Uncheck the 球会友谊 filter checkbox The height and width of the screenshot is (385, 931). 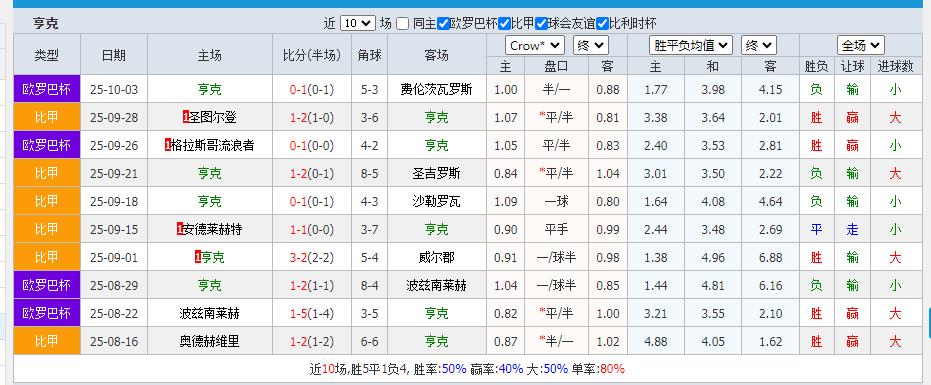tap(541, 24)
